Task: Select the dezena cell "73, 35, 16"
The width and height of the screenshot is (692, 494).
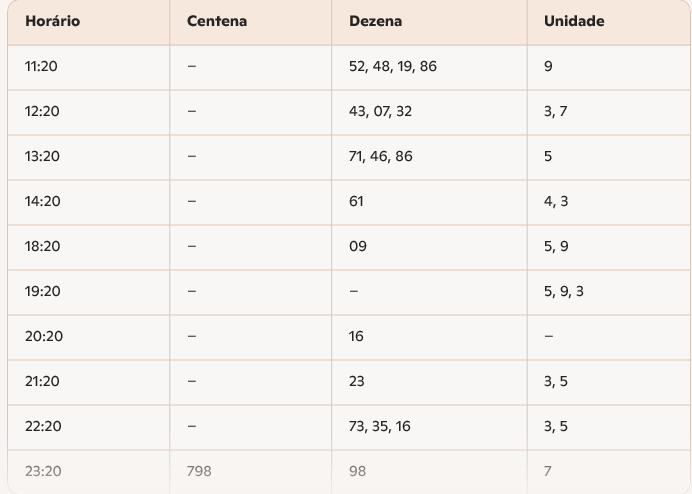Action: coord(380,427)
